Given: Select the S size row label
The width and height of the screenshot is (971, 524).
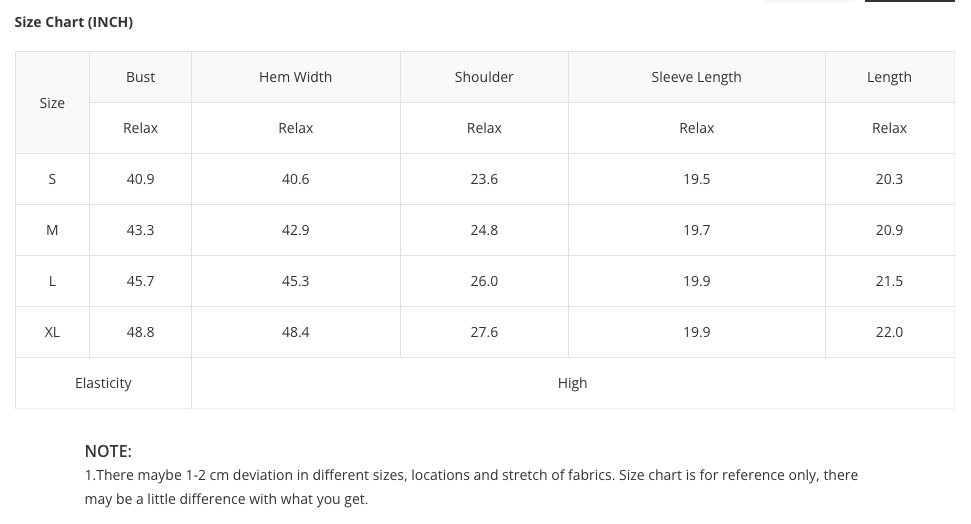Looking at the screenshot, I should [52, 179].
